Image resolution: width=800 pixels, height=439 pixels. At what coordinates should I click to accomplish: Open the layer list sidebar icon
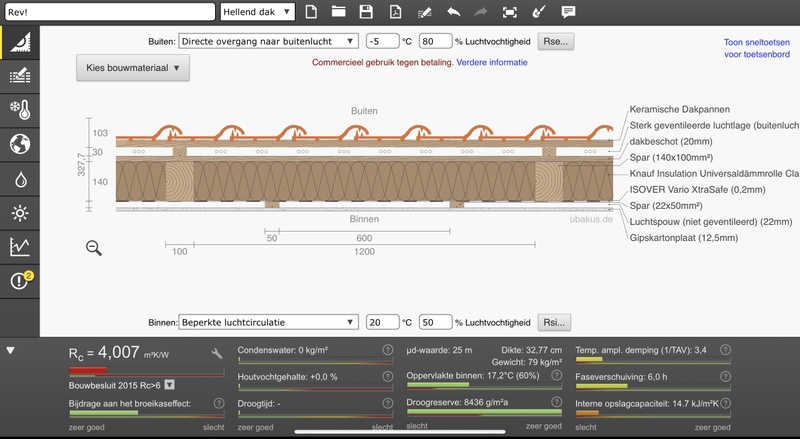[20, 76]
